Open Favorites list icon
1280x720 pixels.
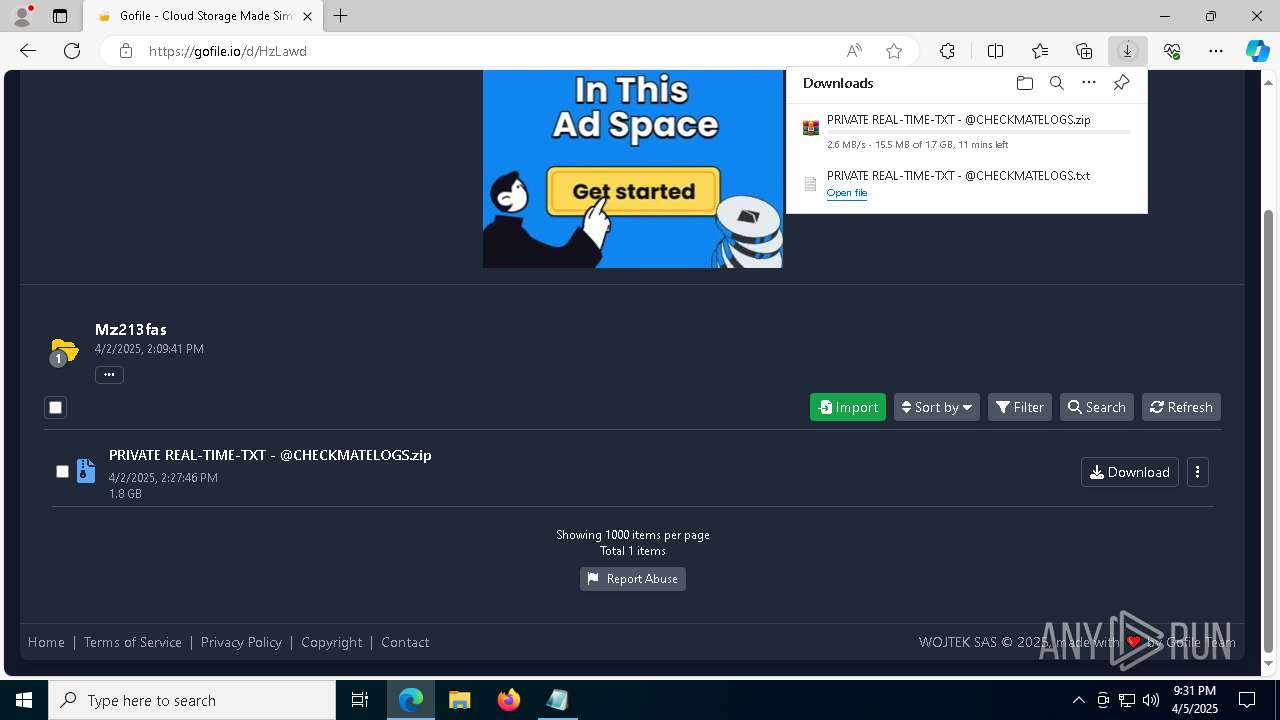[x=1040, y=51]
